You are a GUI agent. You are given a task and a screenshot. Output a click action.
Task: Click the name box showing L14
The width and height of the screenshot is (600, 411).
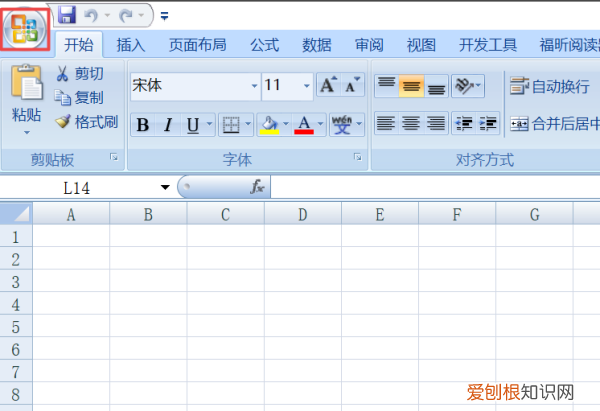(78, 188)
